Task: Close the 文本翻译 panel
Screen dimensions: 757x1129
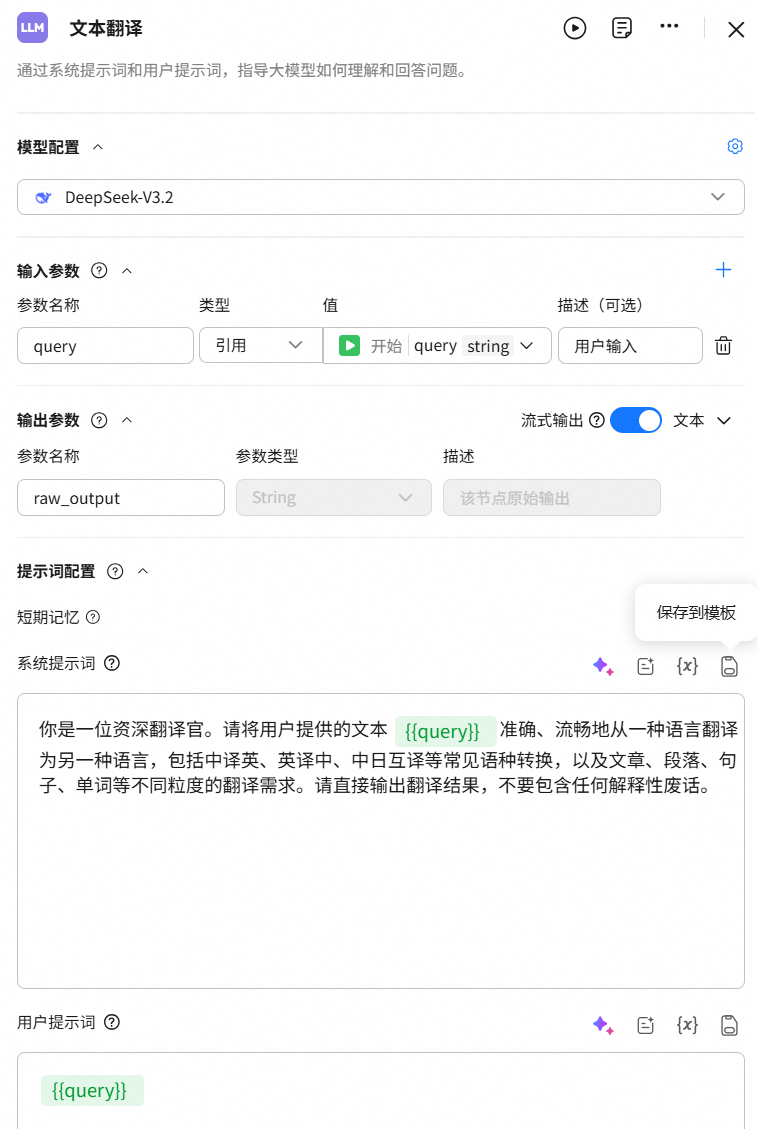Action: tap(736, 30)
